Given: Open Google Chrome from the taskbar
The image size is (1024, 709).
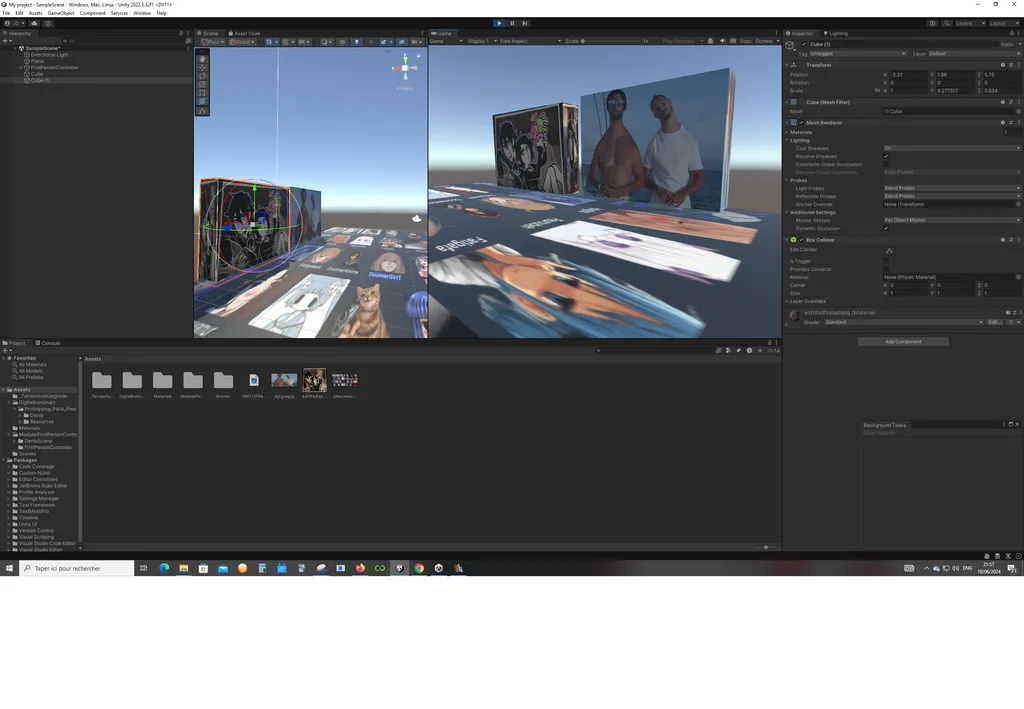Looking at the screenshot, I should pos(419,568).
